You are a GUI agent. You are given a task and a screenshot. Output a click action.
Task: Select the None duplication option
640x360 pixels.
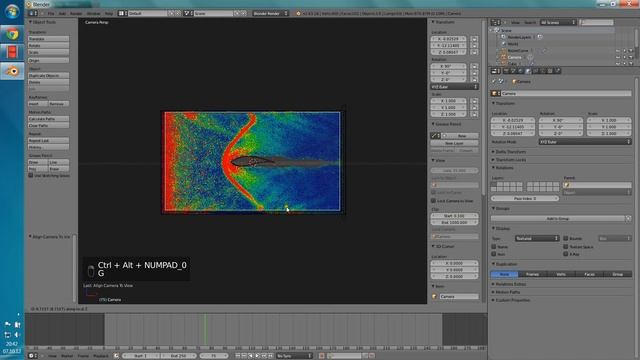point(504,274)
